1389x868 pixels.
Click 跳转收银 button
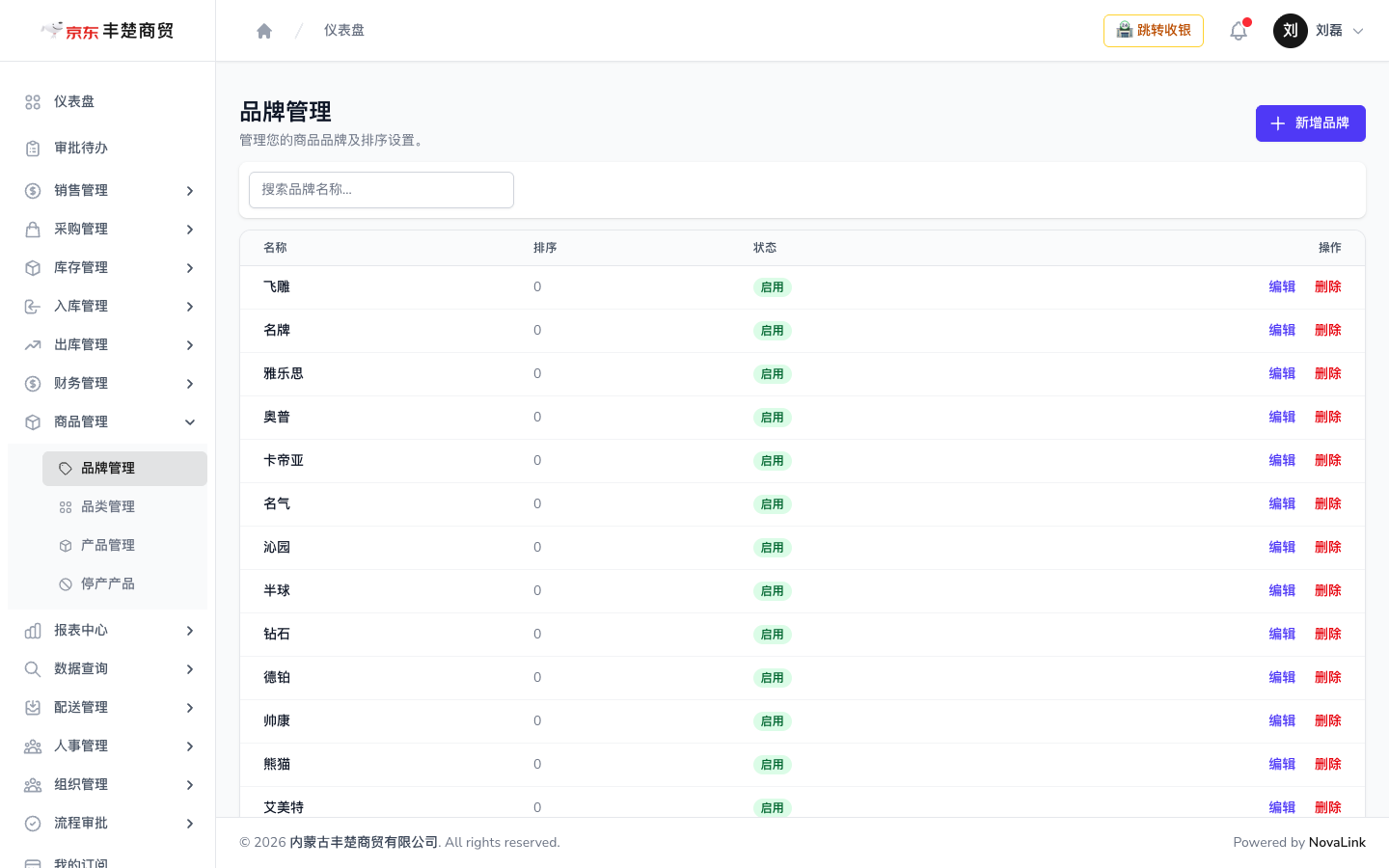coord(1154,31)
